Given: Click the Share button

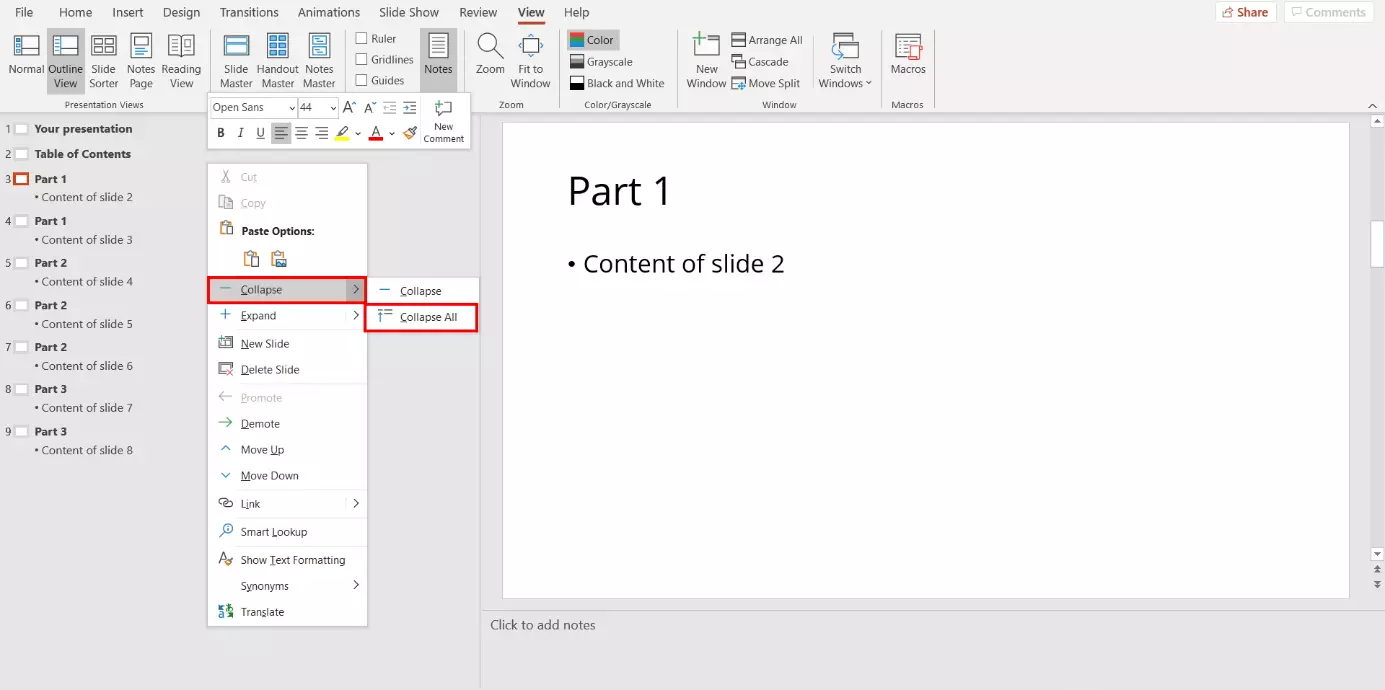Looking at the screenshot, I should (1245, 12).
